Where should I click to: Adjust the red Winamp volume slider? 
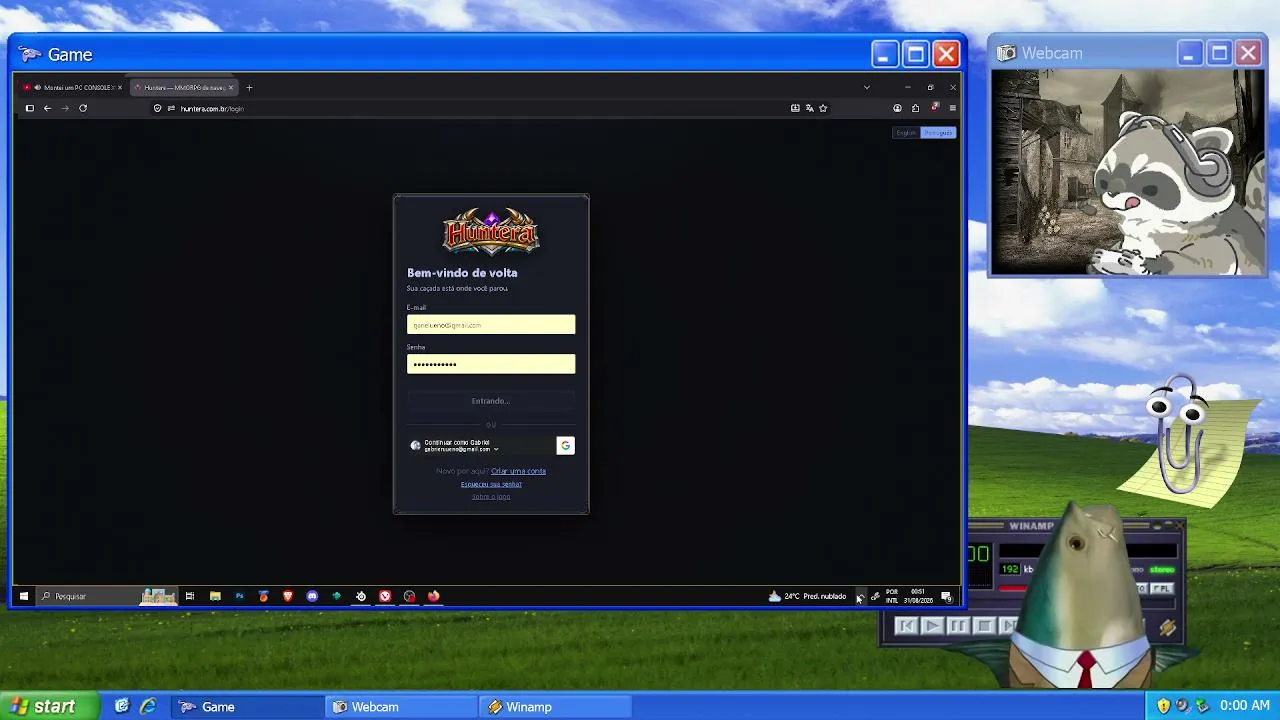(1013, 588)
